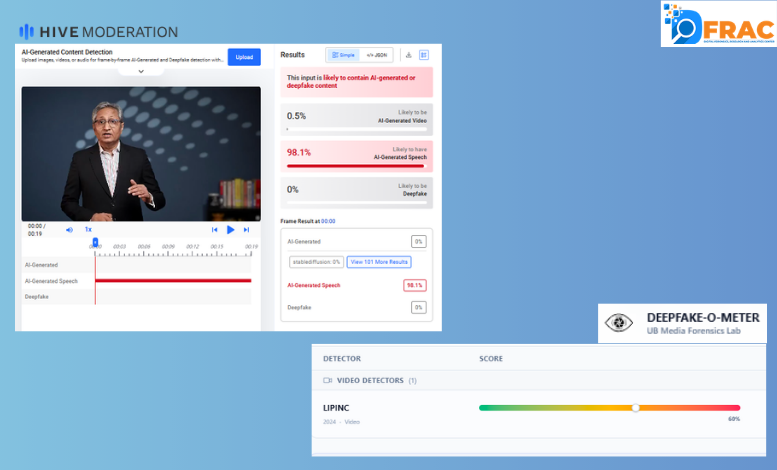Click the UB Media Forensics Lab text

[x=693, y=331]
